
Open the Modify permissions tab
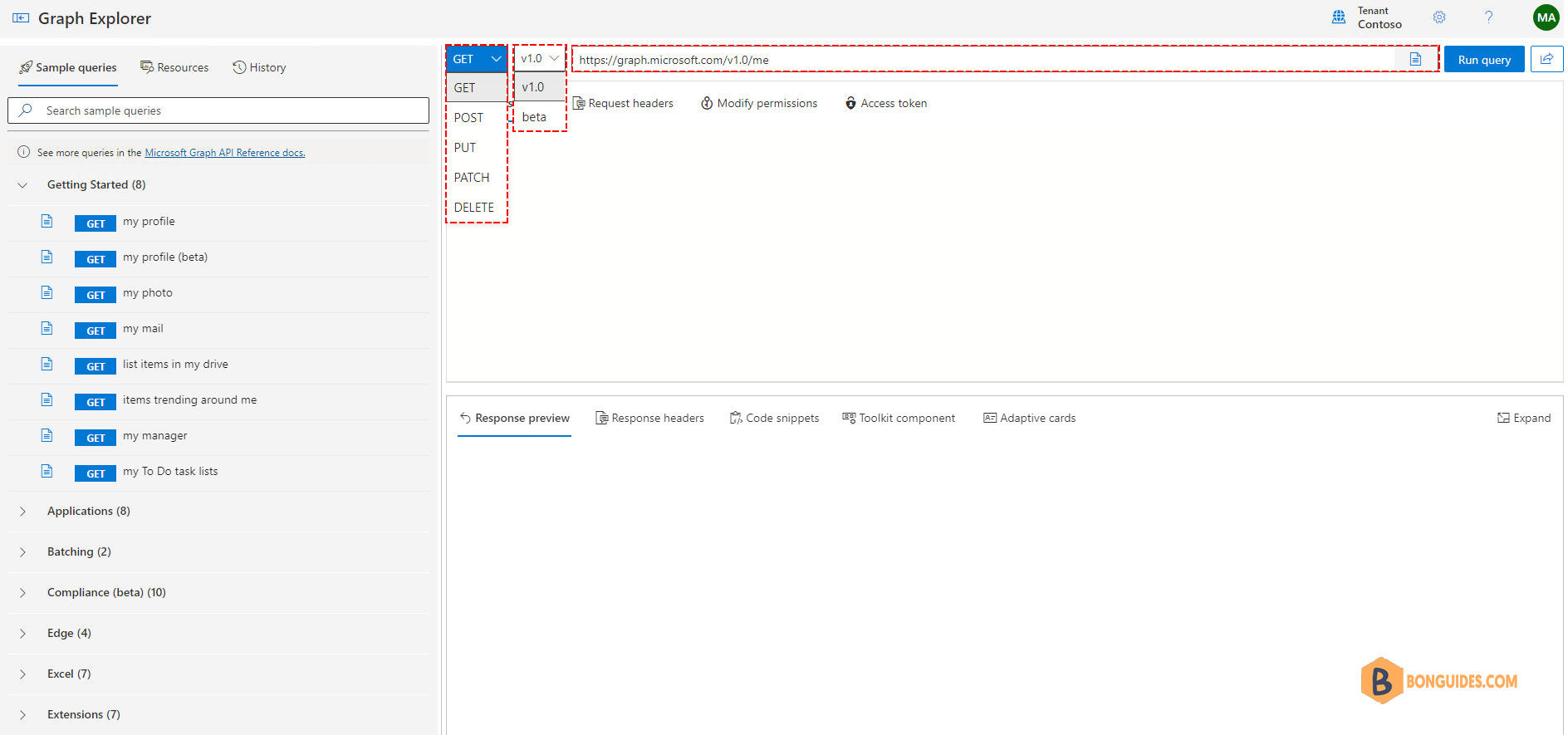[x=759, y=103]
